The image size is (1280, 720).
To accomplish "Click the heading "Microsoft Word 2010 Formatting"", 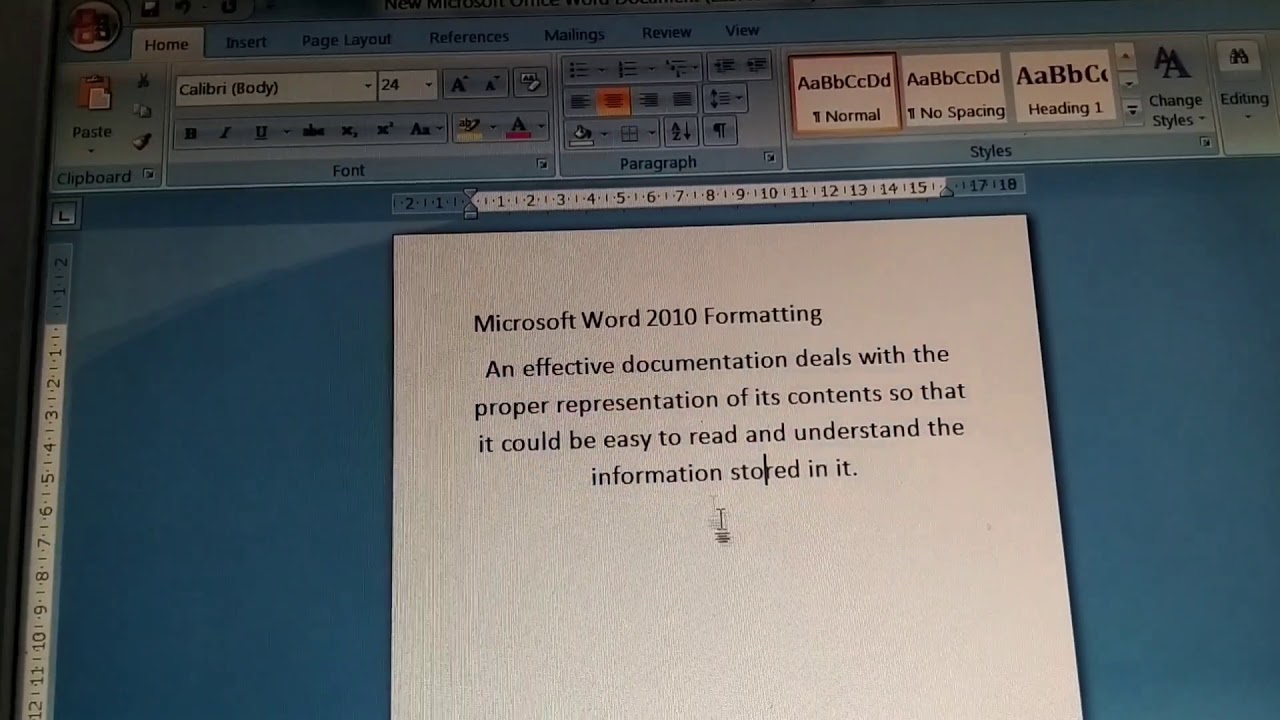I will (647, 318).
